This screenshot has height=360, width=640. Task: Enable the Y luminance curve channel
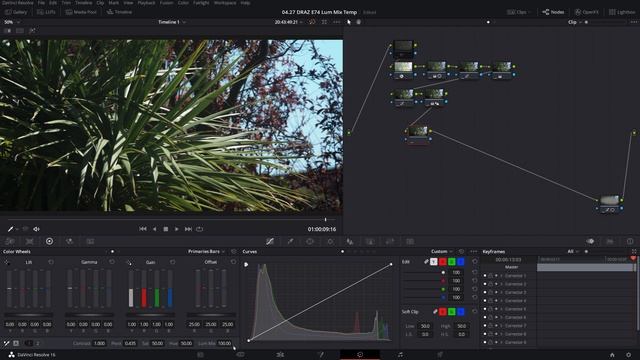(x=433, y=262)
